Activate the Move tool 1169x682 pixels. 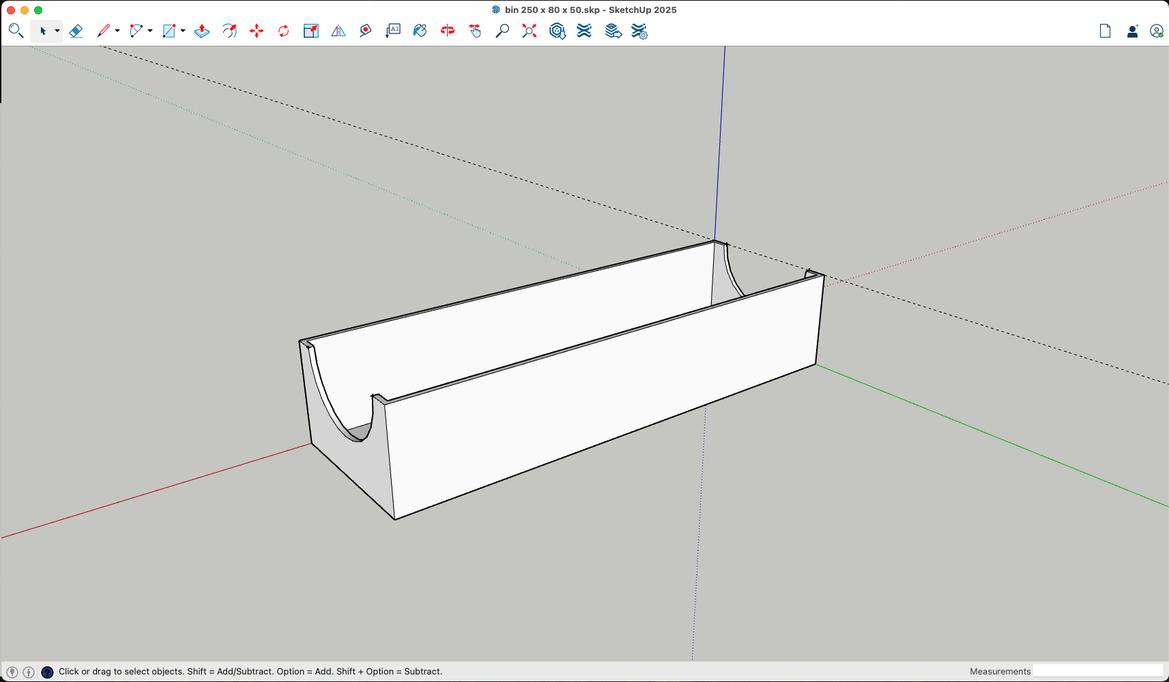(257, 31)
